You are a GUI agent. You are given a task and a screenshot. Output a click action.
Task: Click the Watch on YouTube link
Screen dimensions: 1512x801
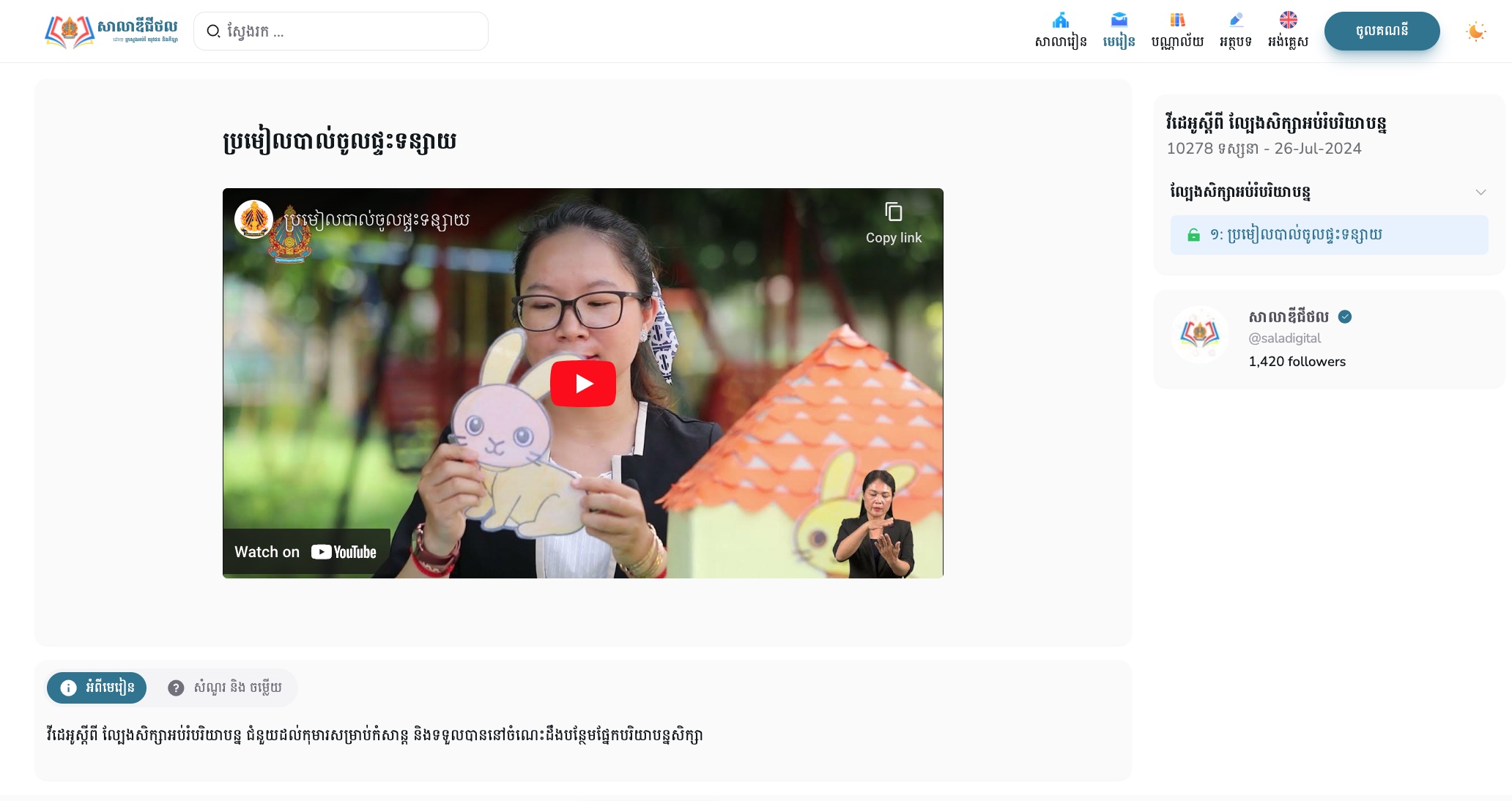pos(305,552)
